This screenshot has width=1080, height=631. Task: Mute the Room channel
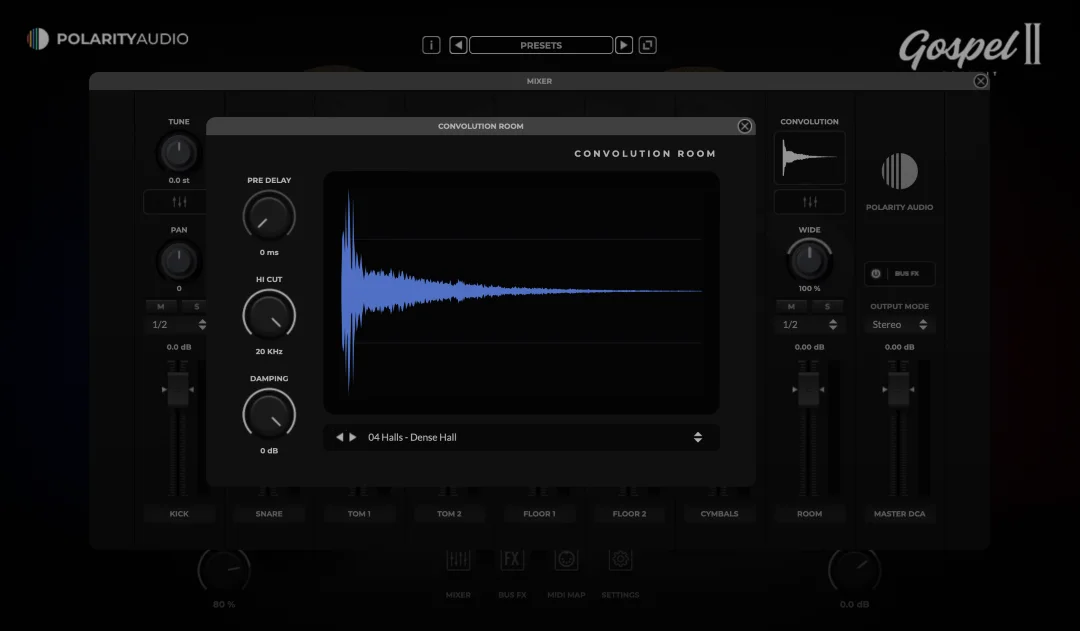(x=791, y=306)
